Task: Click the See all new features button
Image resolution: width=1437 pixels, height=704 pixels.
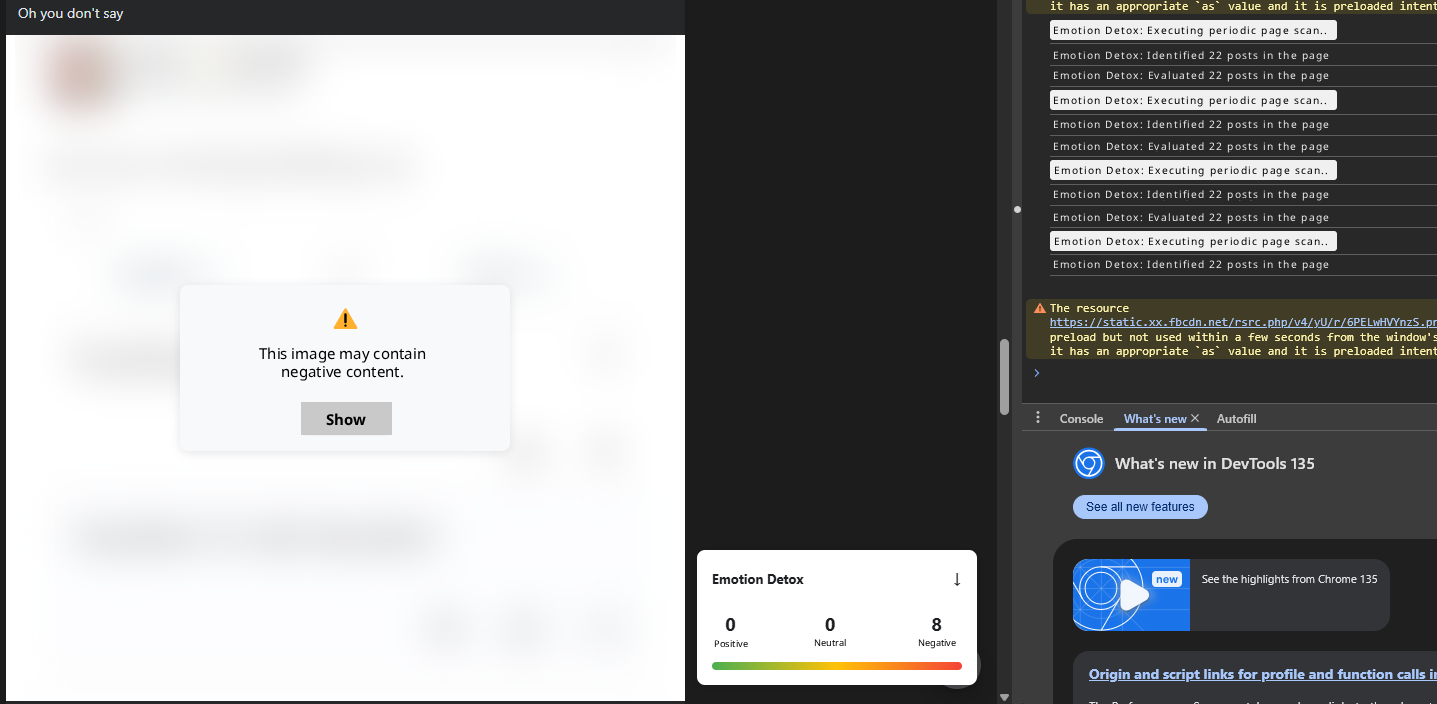Action: click(x=1140, y=507)
